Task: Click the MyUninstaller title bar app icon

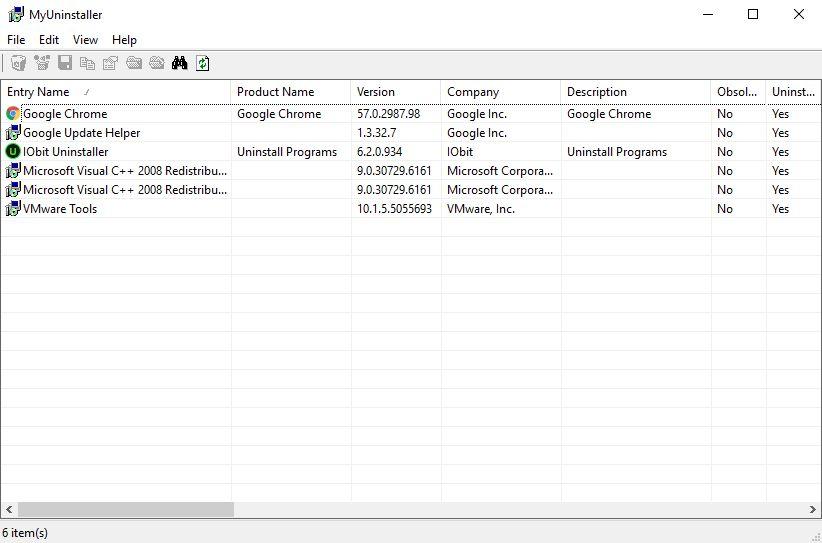Action: click(16, 15)
